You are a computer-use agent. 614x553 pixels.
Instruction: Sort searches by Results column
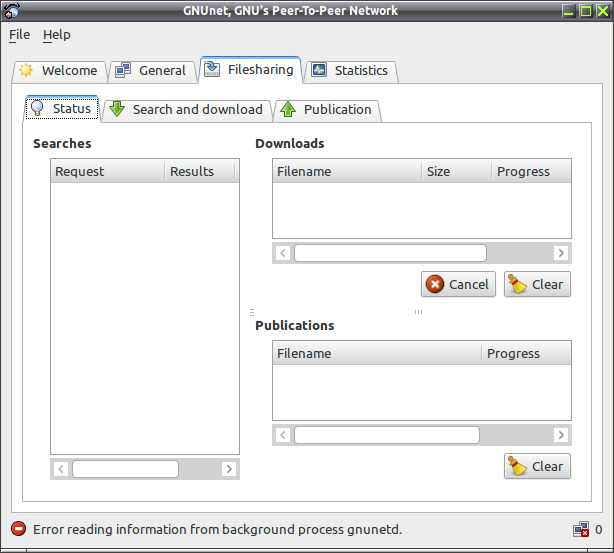pos(200,171)
